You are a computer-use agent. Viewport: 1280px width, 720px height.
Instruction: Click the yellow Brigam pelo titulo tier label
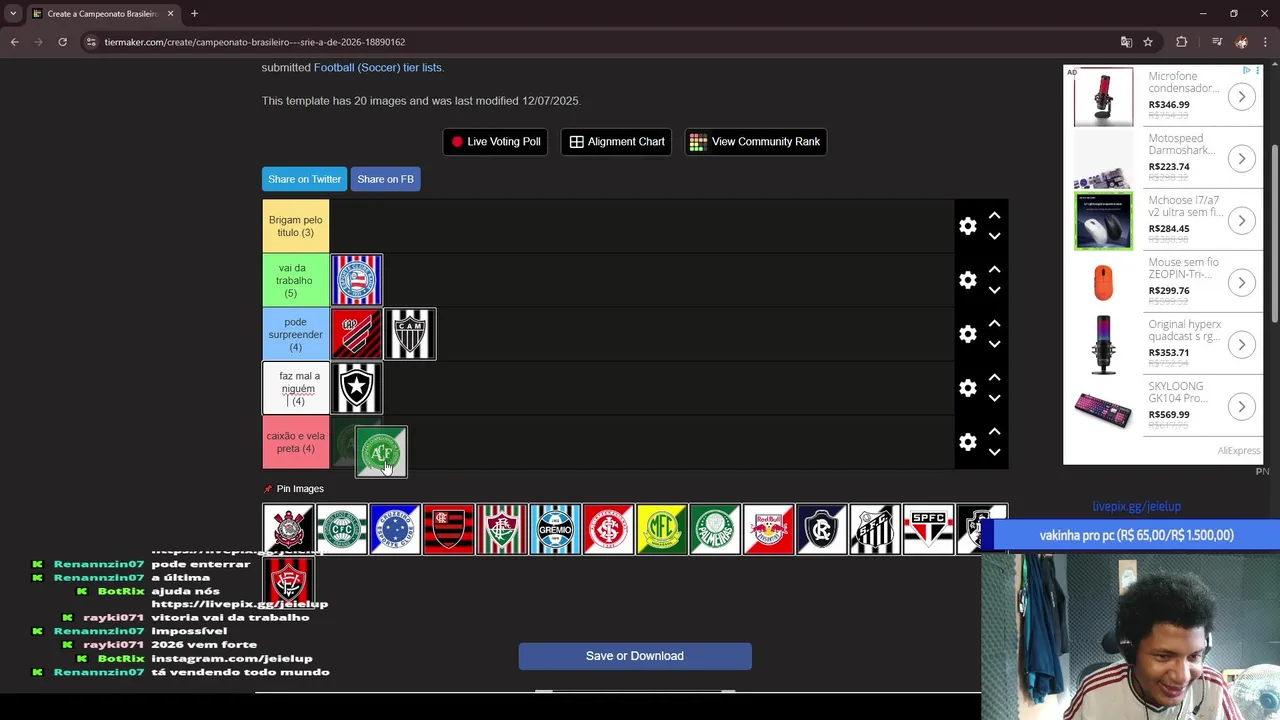(x=296, y=226)
